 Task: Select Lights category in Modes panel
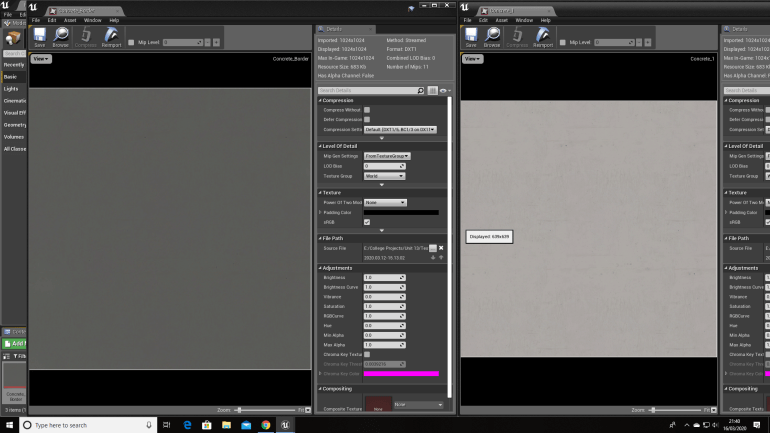pos(11,89)
